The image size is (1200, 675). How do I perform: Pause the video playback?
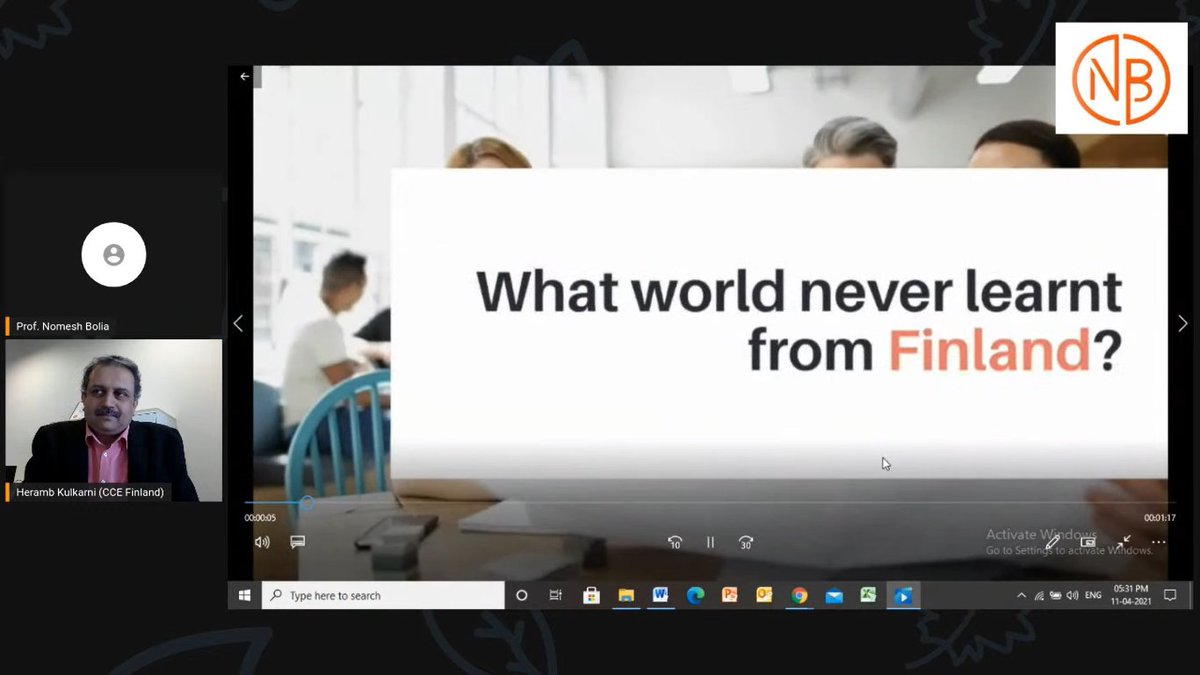pyautogui.click(x=710, y=542)
